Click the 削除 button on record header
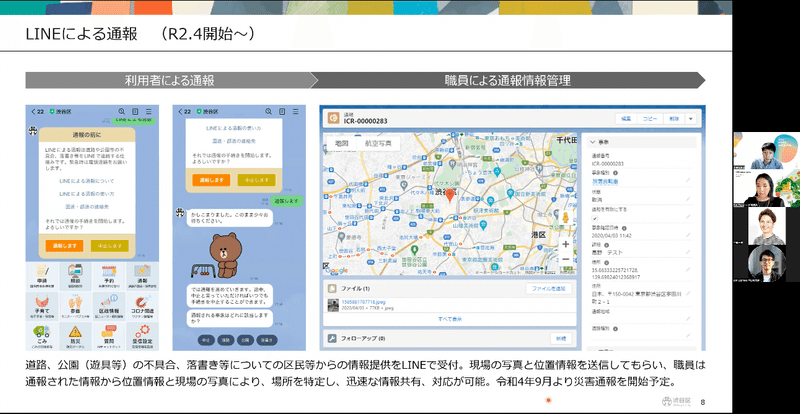 (x=674, y=118)
